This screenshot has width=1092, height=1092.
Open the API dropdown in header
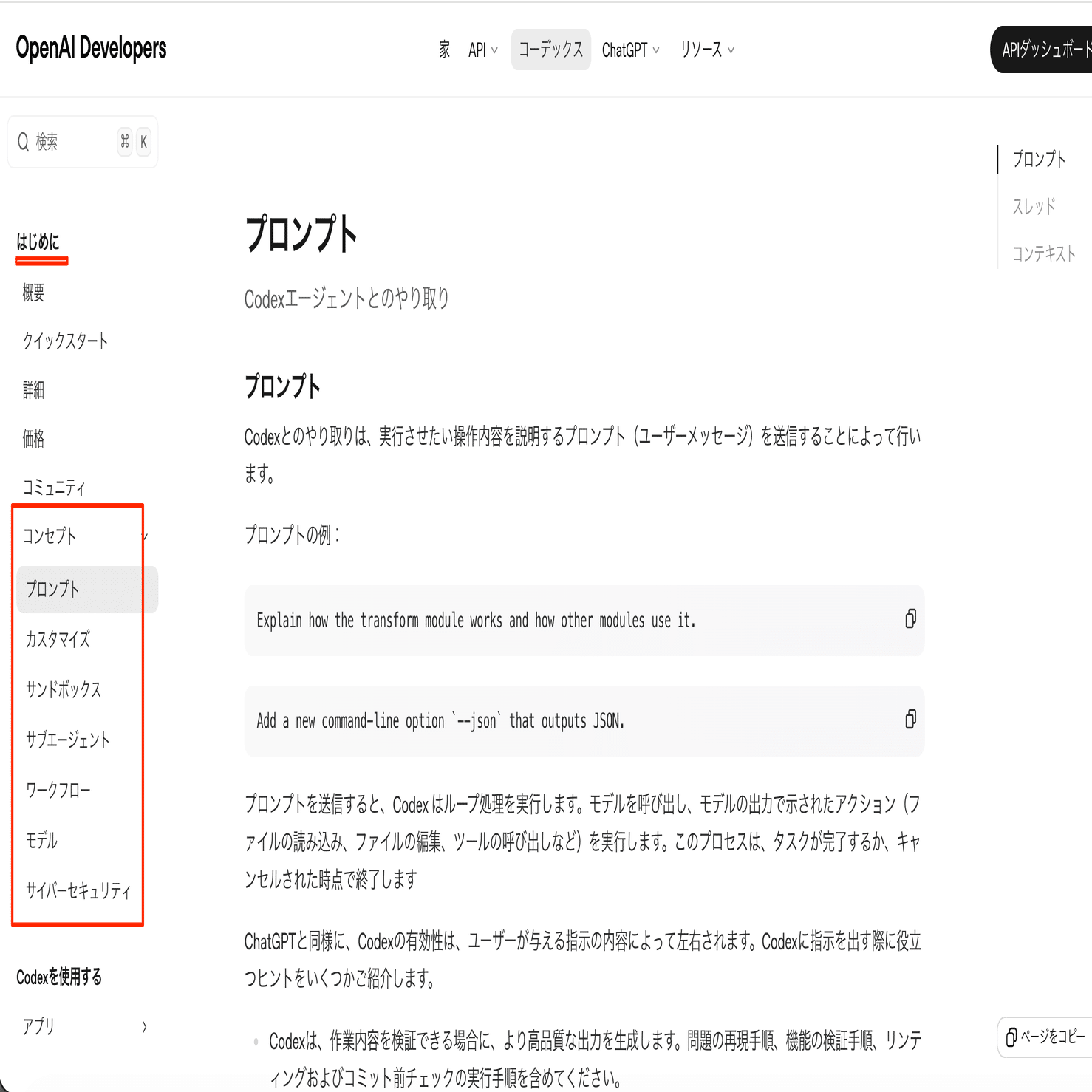(x=483, y=50)
